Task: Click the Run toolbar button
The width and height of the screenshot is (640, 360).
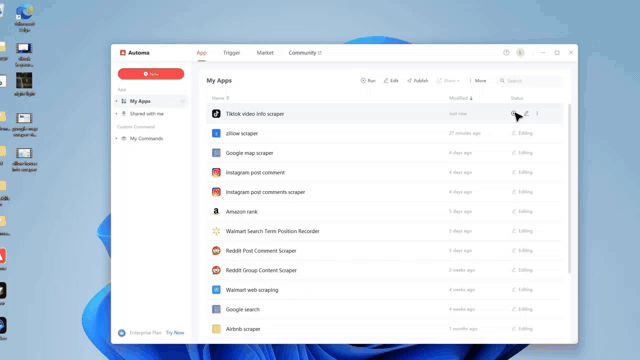Action: tap(368, 81)
